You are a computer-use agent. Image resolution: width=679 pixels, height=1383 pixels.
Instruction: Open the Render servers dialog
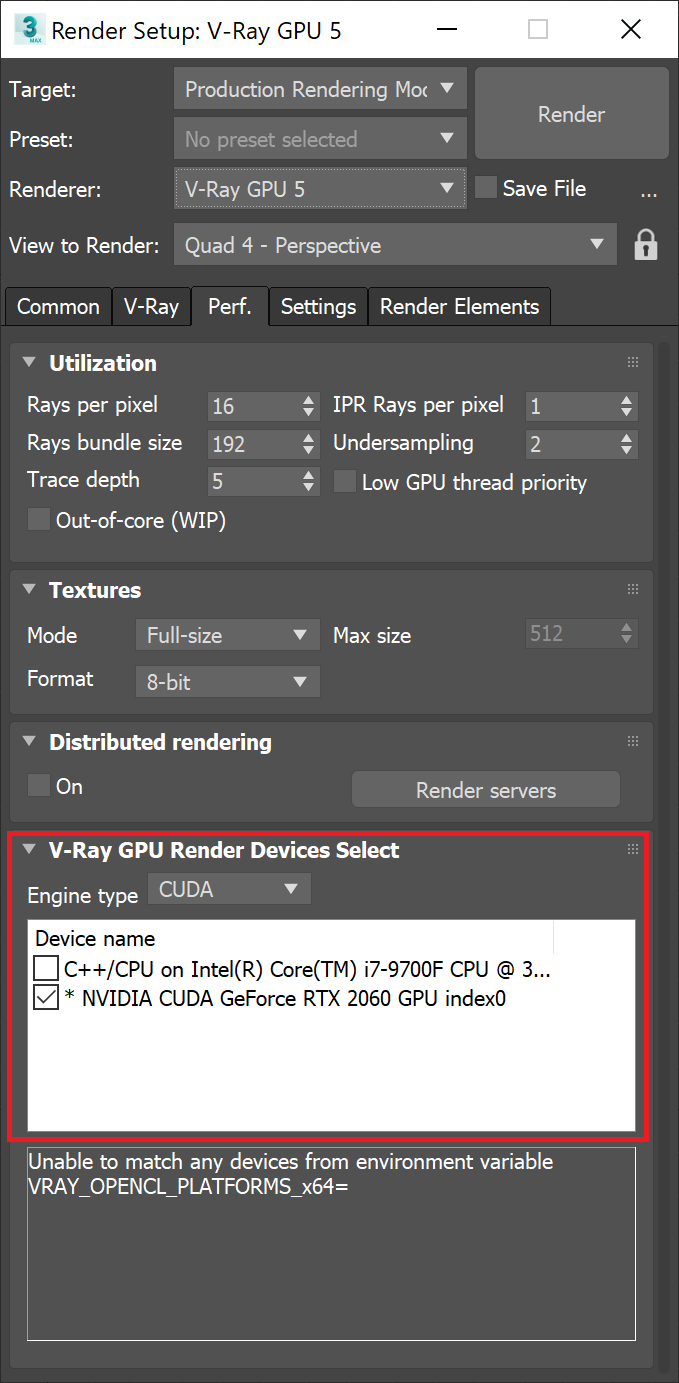coord(485,789)
